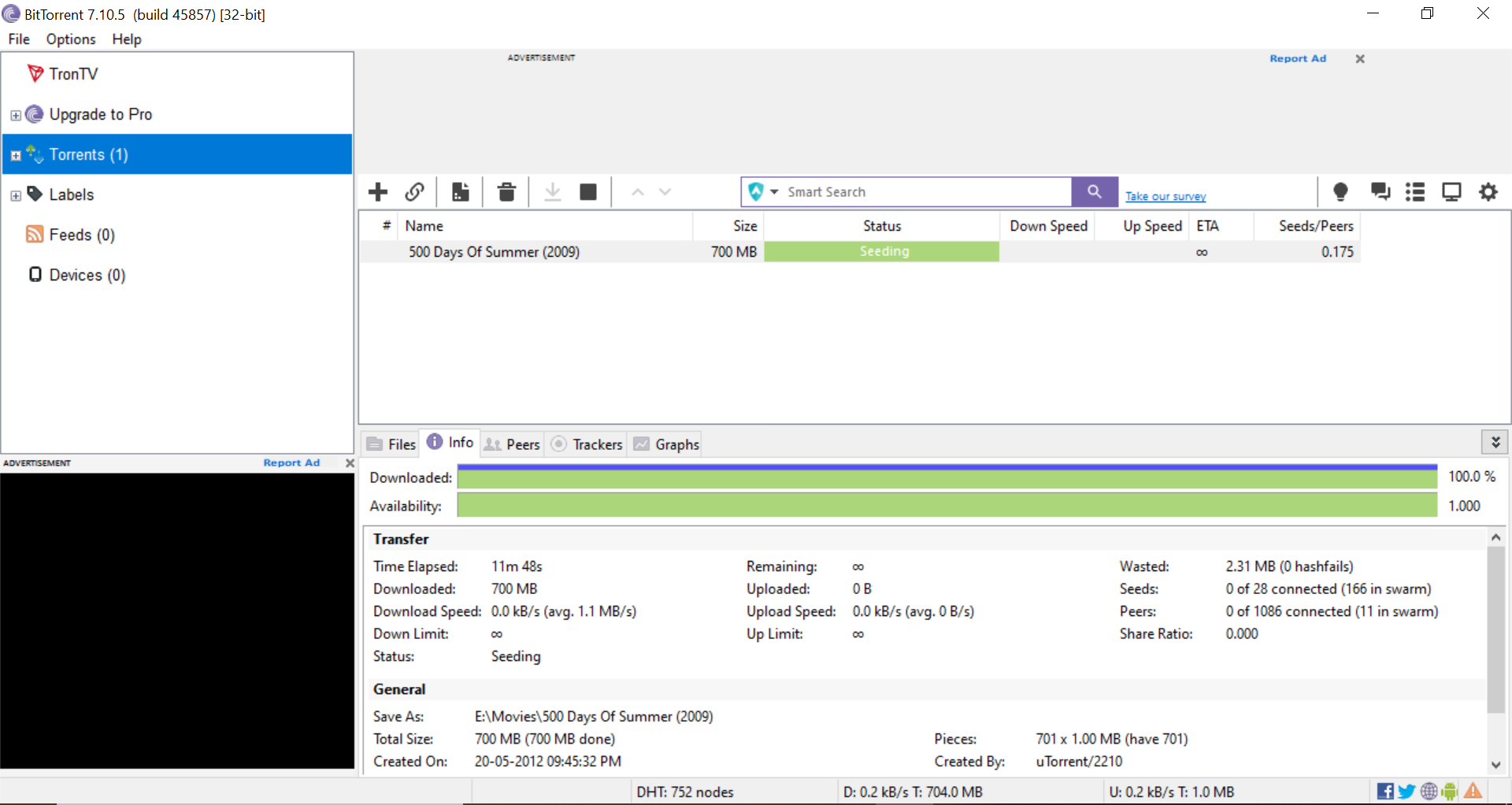This screenshot has width=1512, height=805.
Task: Open Preferences gear icon
Action: pos(1488,192)
